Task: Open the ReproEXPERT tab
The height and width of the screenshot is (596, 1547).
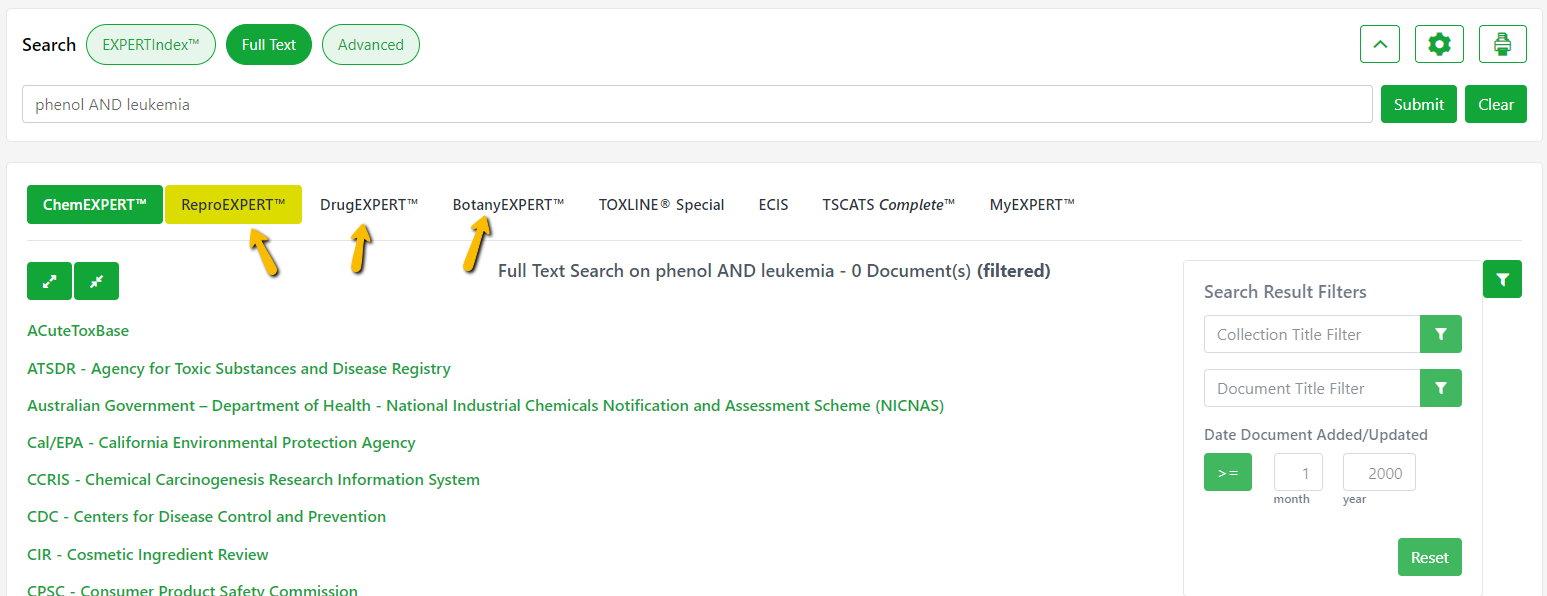Action: point(233,205)
